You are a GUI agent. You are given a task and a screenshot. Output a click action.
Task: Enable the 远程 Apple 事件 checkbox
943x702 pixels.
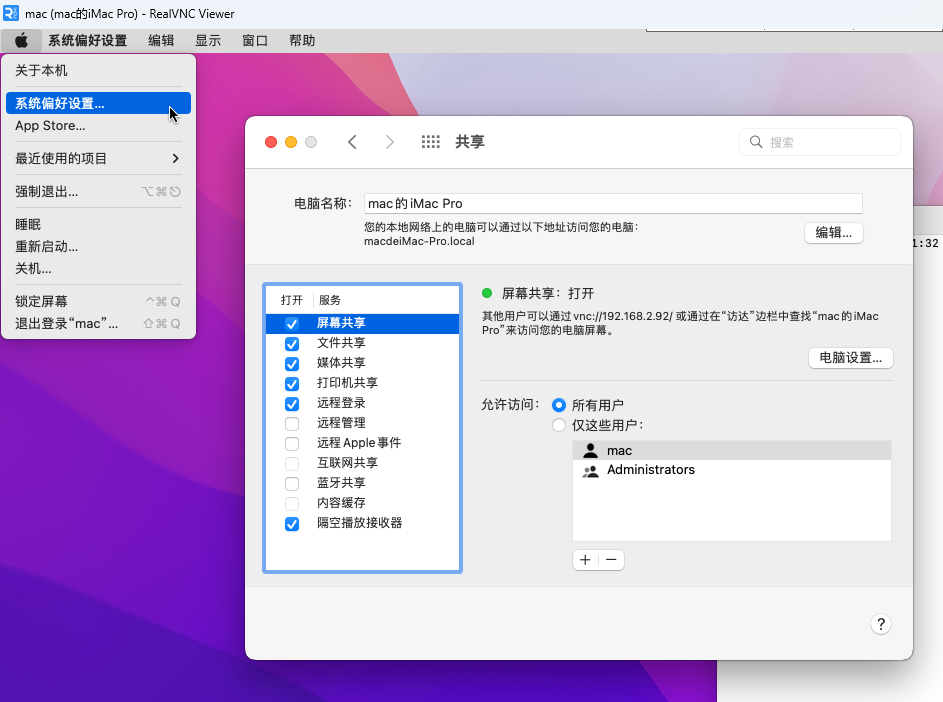(292, 444)
